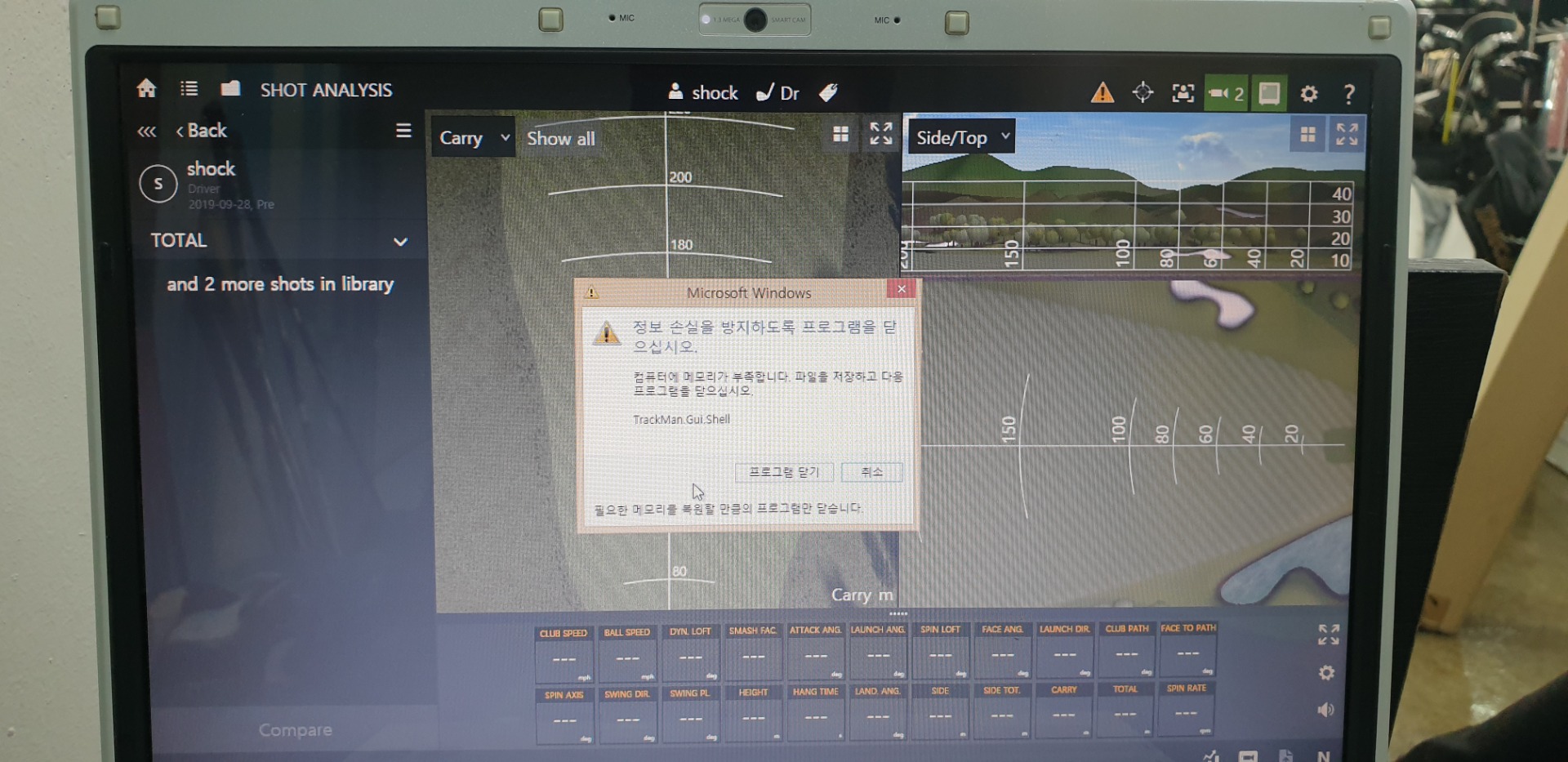Click the tag icon next to Dr
The image size is (1568, 762).
pyautogui.click(x=828, y=92)
